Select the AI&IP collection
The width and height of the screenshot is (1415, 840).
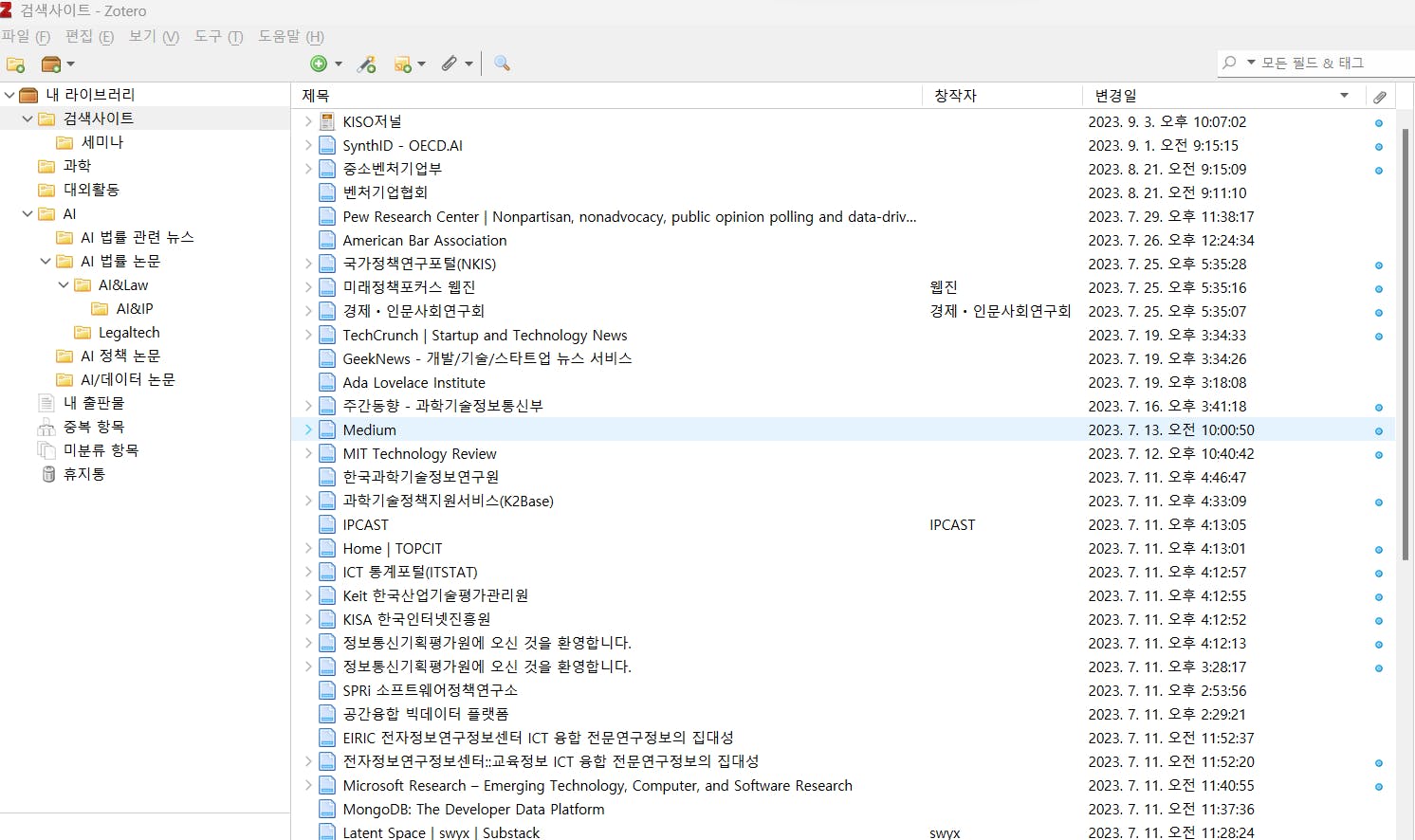click(135, 309)
